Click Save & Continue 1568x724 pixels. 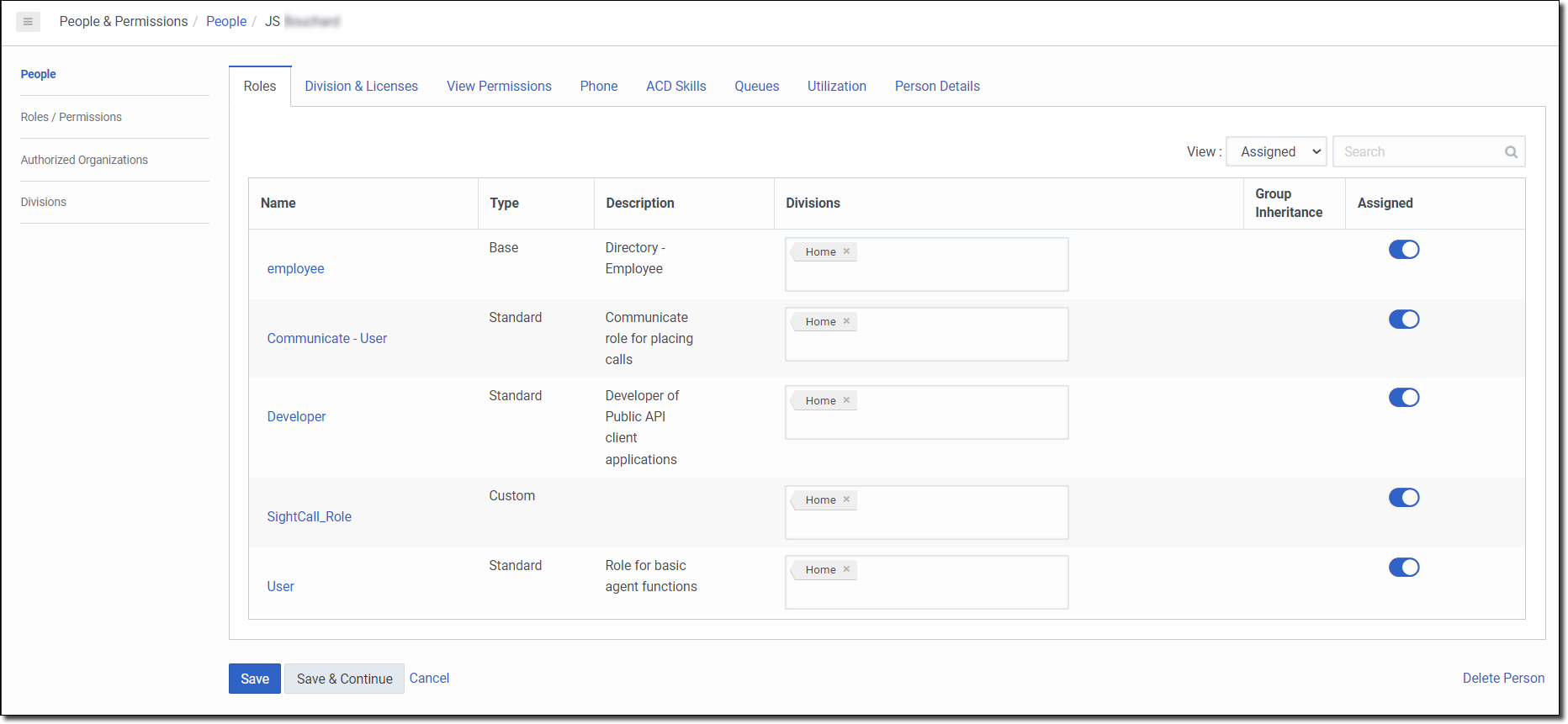point(344,679)
